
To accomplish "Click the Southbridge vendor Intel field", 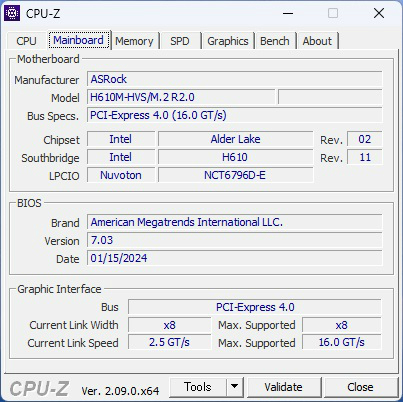I will (121, 157).
